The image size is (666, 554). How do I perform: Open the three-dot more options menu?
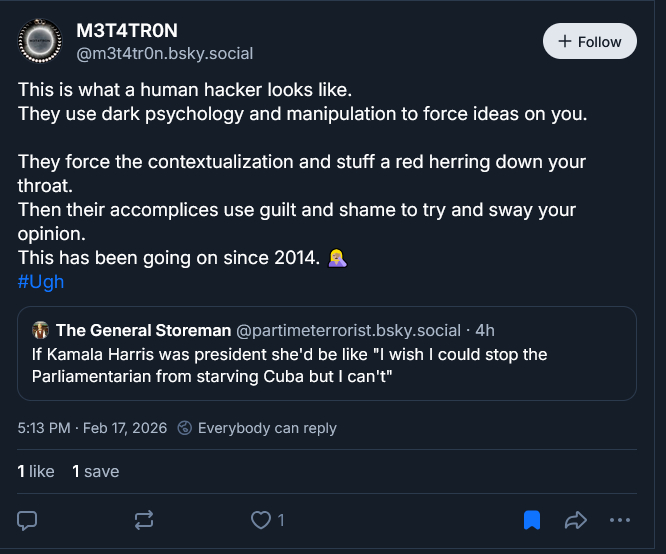point(620,520)
